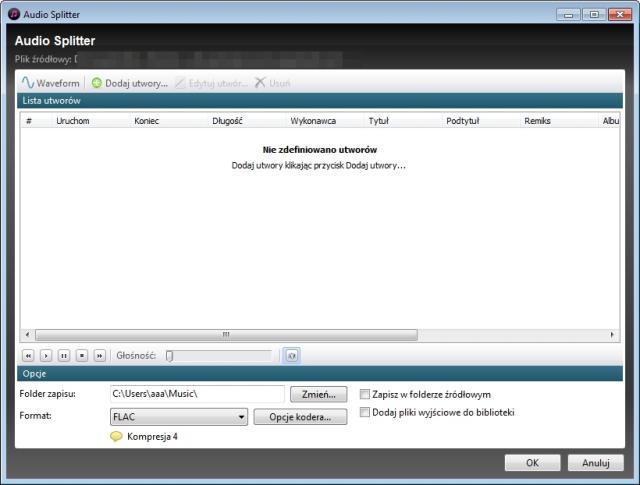Confirm with the OK button
This screenshot has width=640, height=485.
(531, 463)
